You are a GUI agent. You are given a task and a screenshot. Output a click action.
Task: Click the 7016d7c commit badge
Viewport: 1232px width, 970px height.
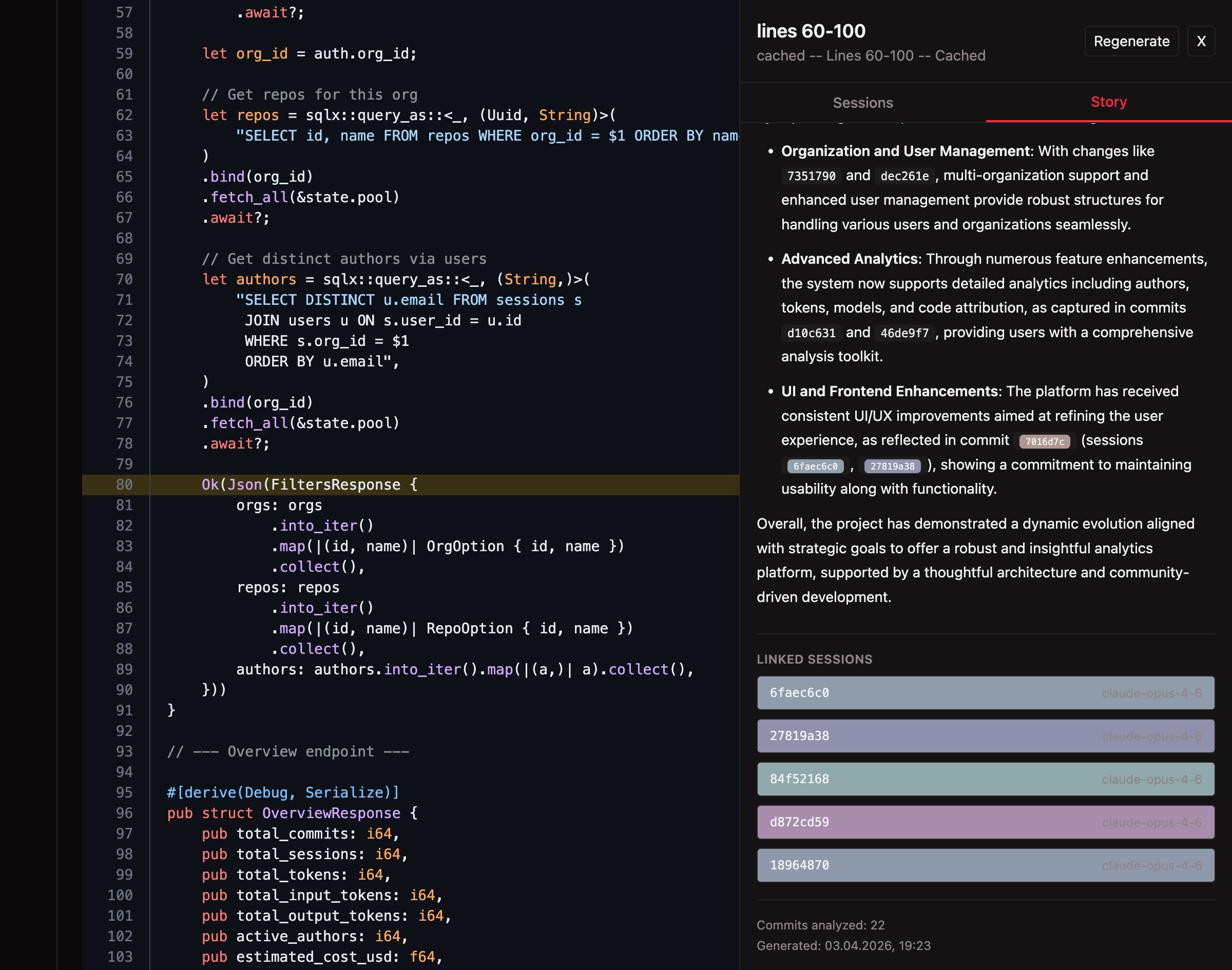tap(1044, 441)
